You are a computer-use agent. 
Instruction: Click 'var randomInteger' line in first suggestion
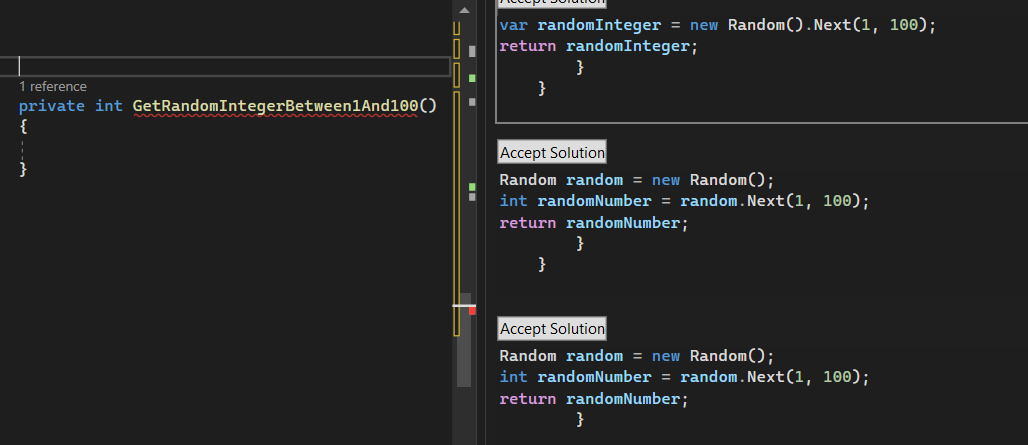(x=718, y=26)
